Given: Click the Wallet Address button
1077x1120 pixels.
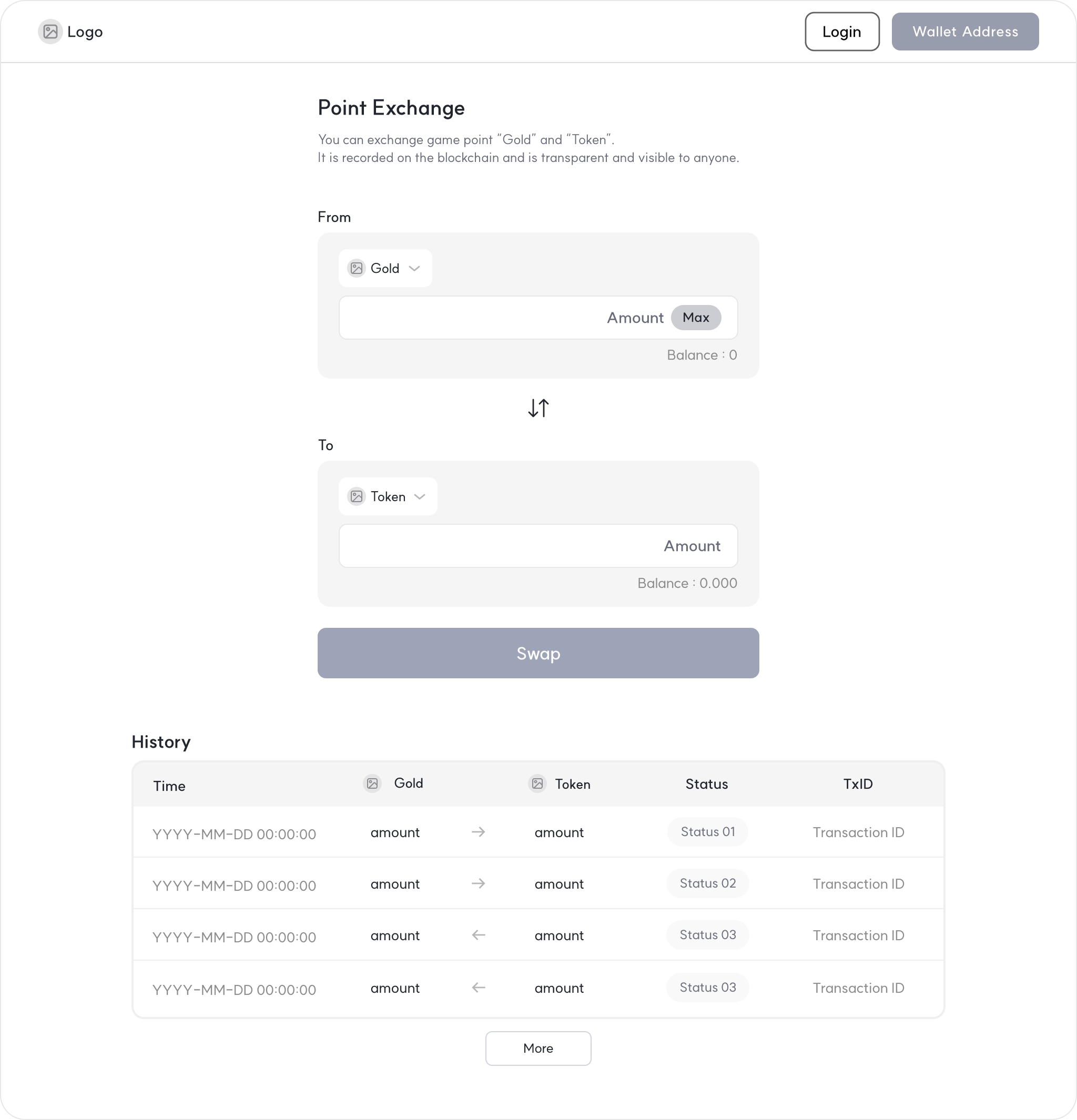Looking at the screenshot, I should pos(965,32).
